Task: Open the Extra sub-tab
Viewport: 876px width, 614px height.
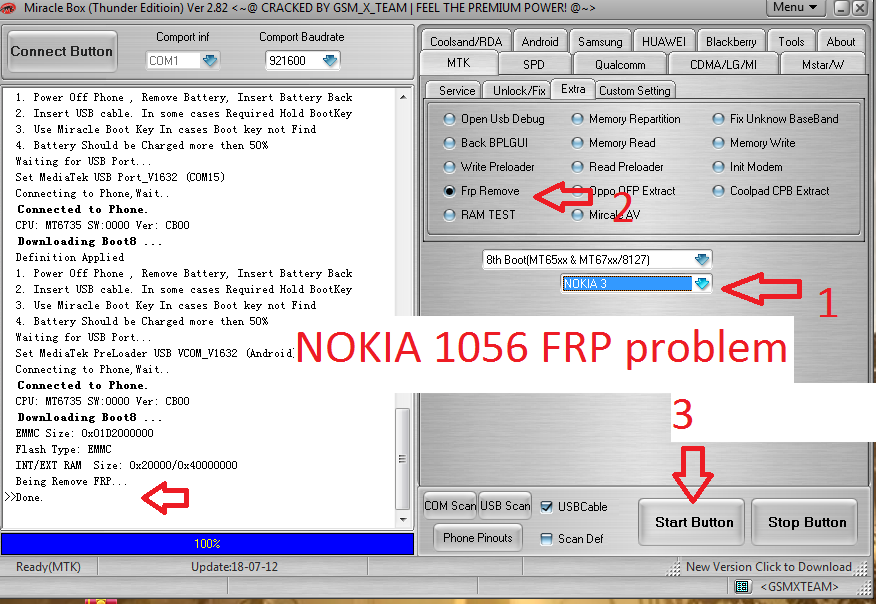Action: pos(573,89)
